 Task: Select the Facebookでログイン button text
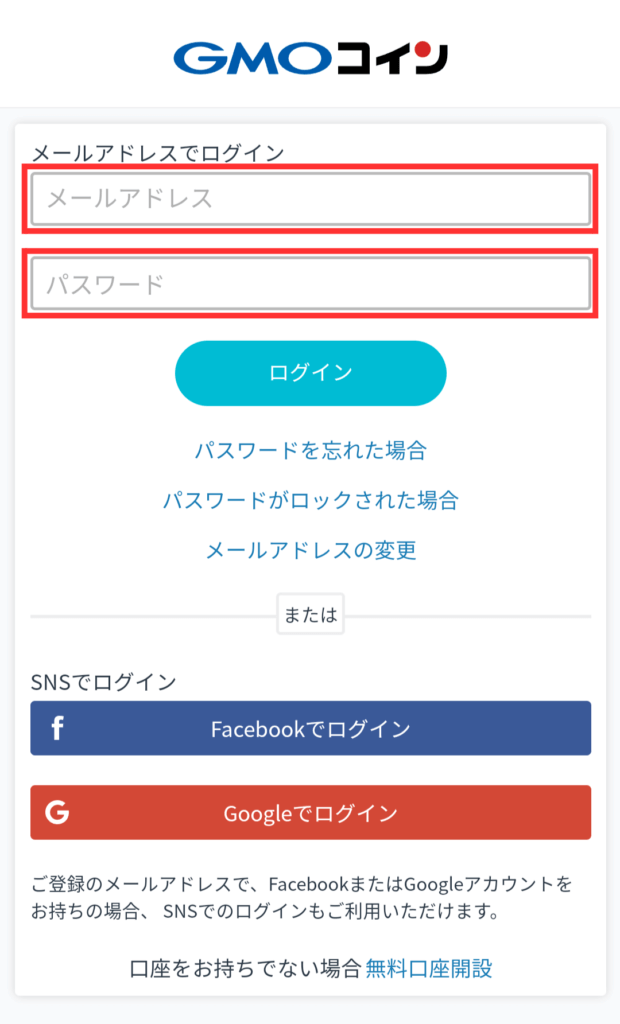tap(310, 729)
